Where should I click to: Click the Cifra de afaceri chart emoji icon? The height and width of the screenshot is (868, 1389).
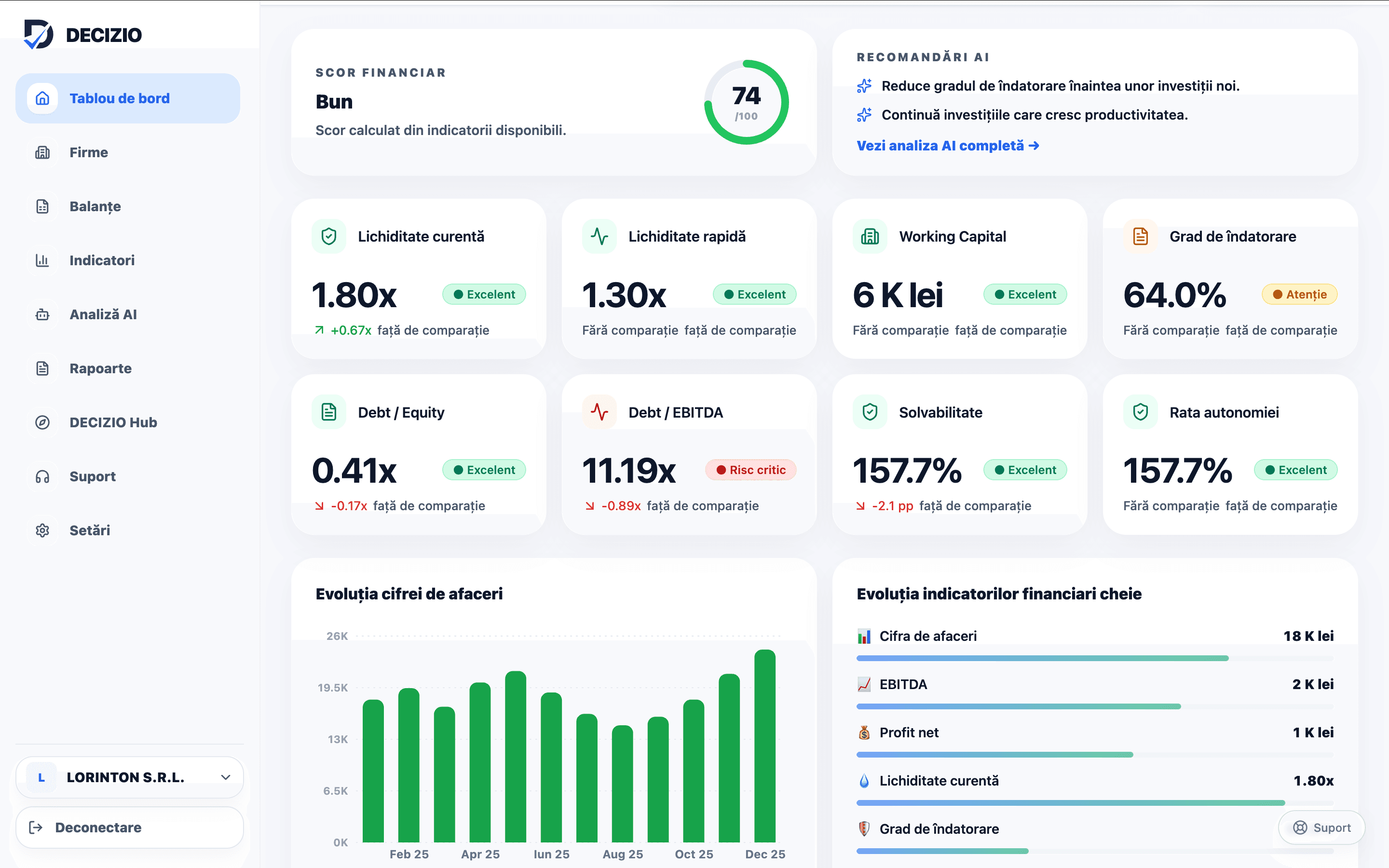click(x=864, y=636)
